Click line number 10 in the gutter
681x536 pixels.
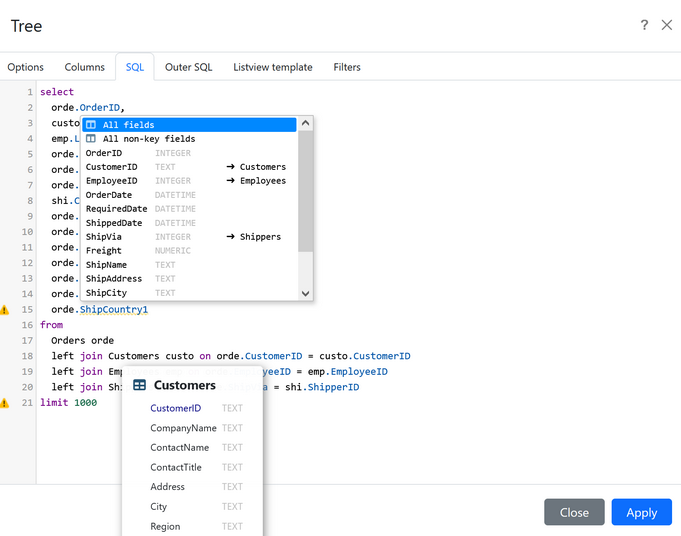(x=27, y=232)
